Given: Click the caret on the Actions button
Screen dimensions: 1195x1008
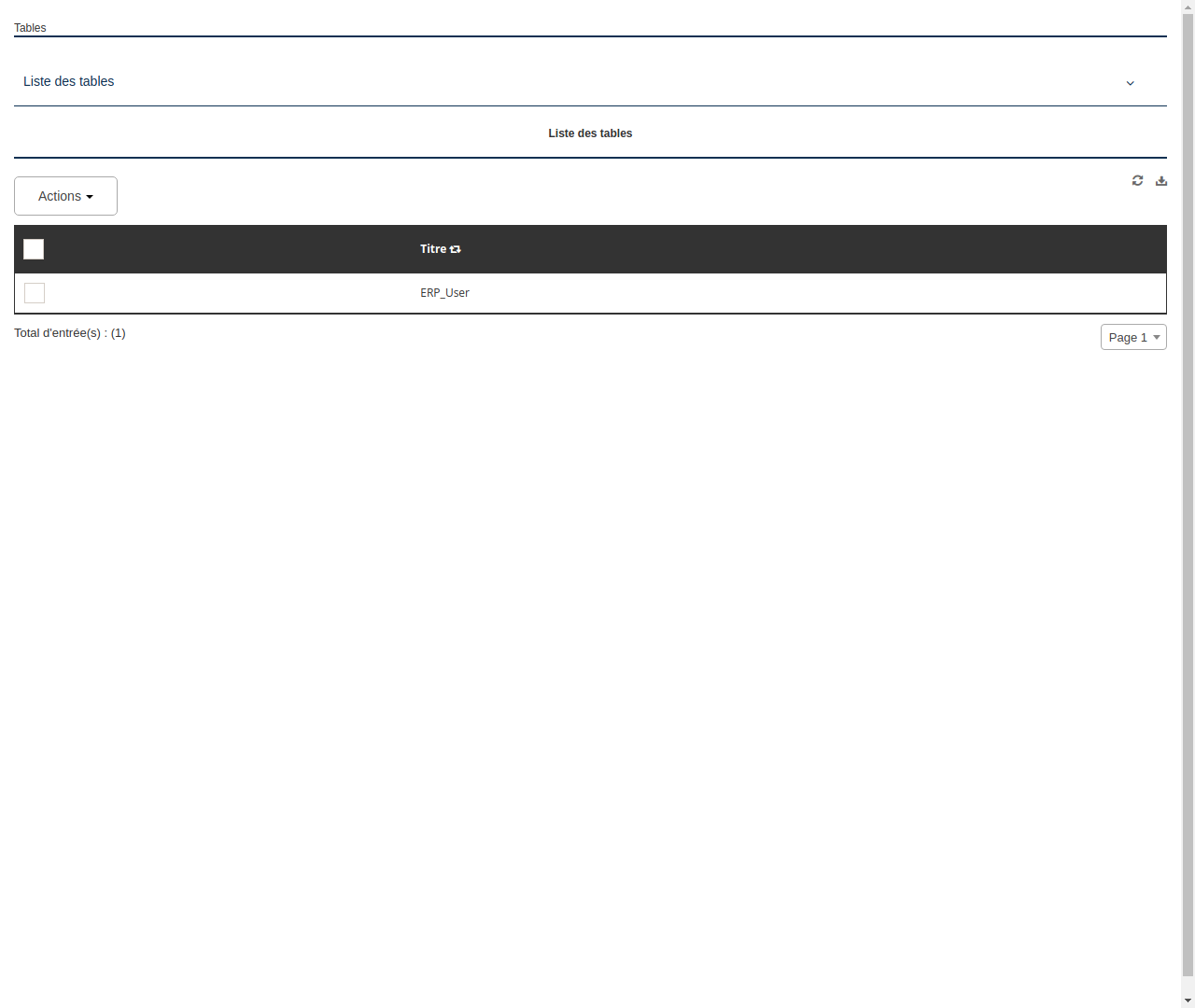Looking at the screenshot, I should click(x=91, y=196).
